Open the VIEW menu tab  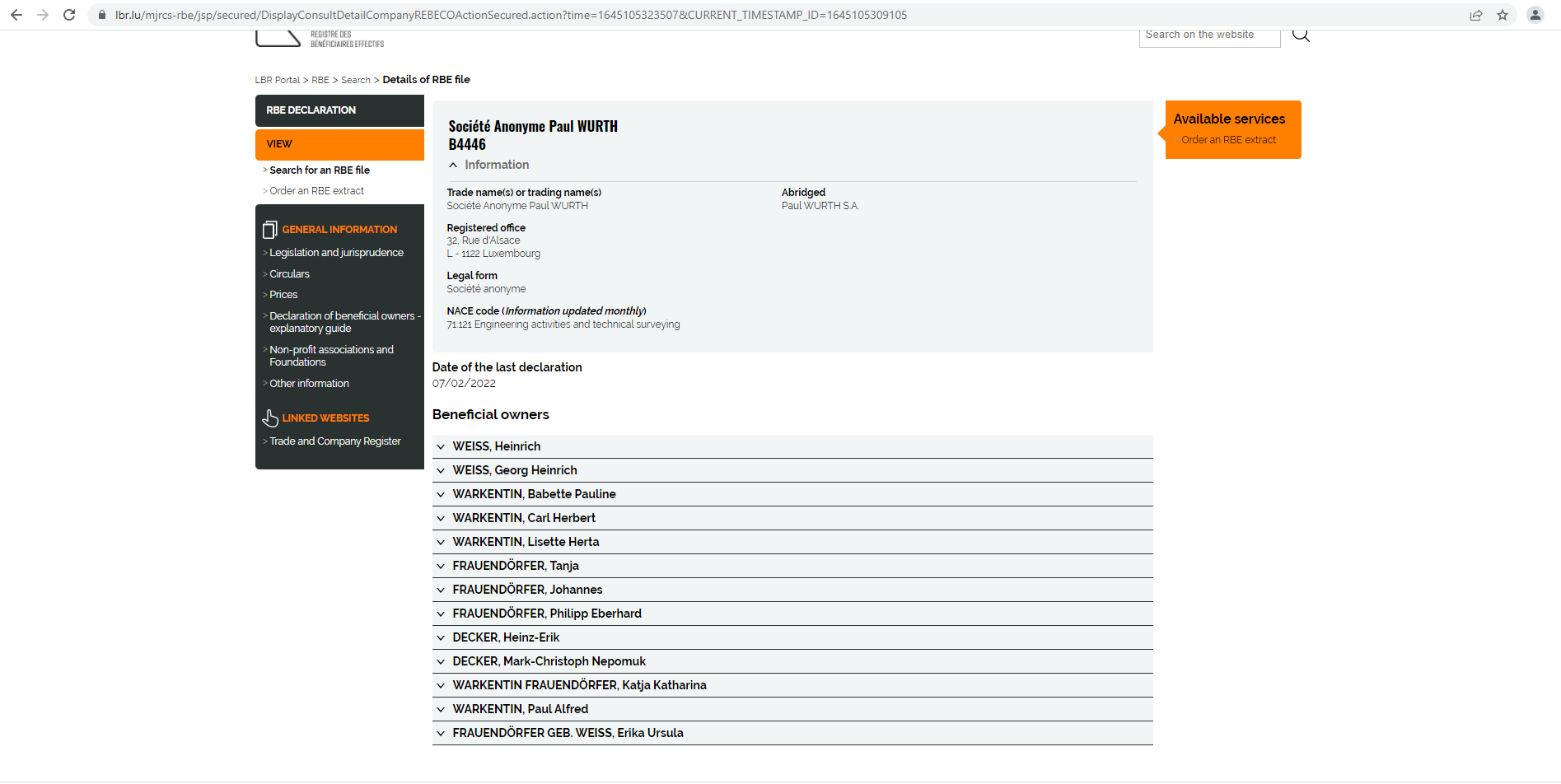pos(339,144)
